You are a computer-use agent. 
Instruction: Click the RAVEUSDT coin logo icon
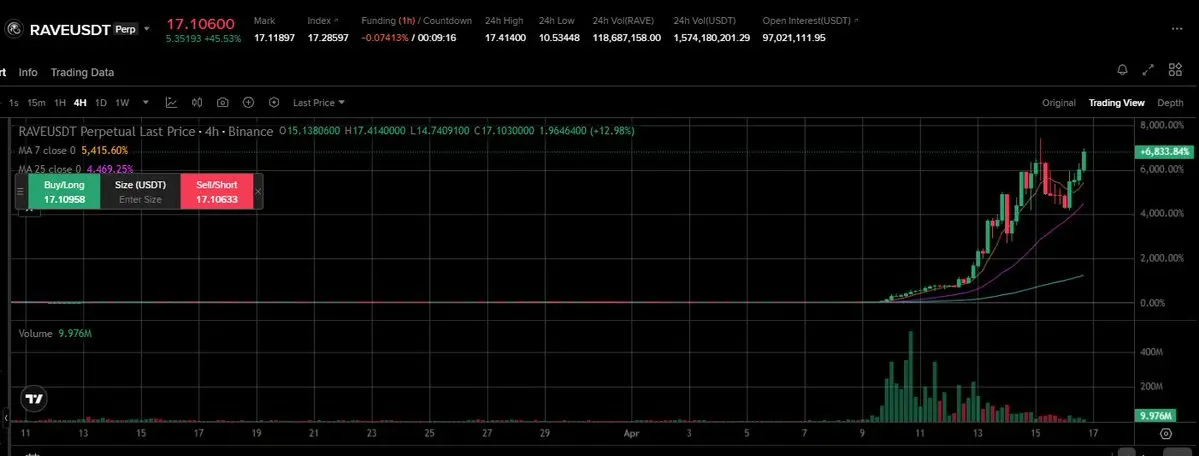(x=14, y=30)
